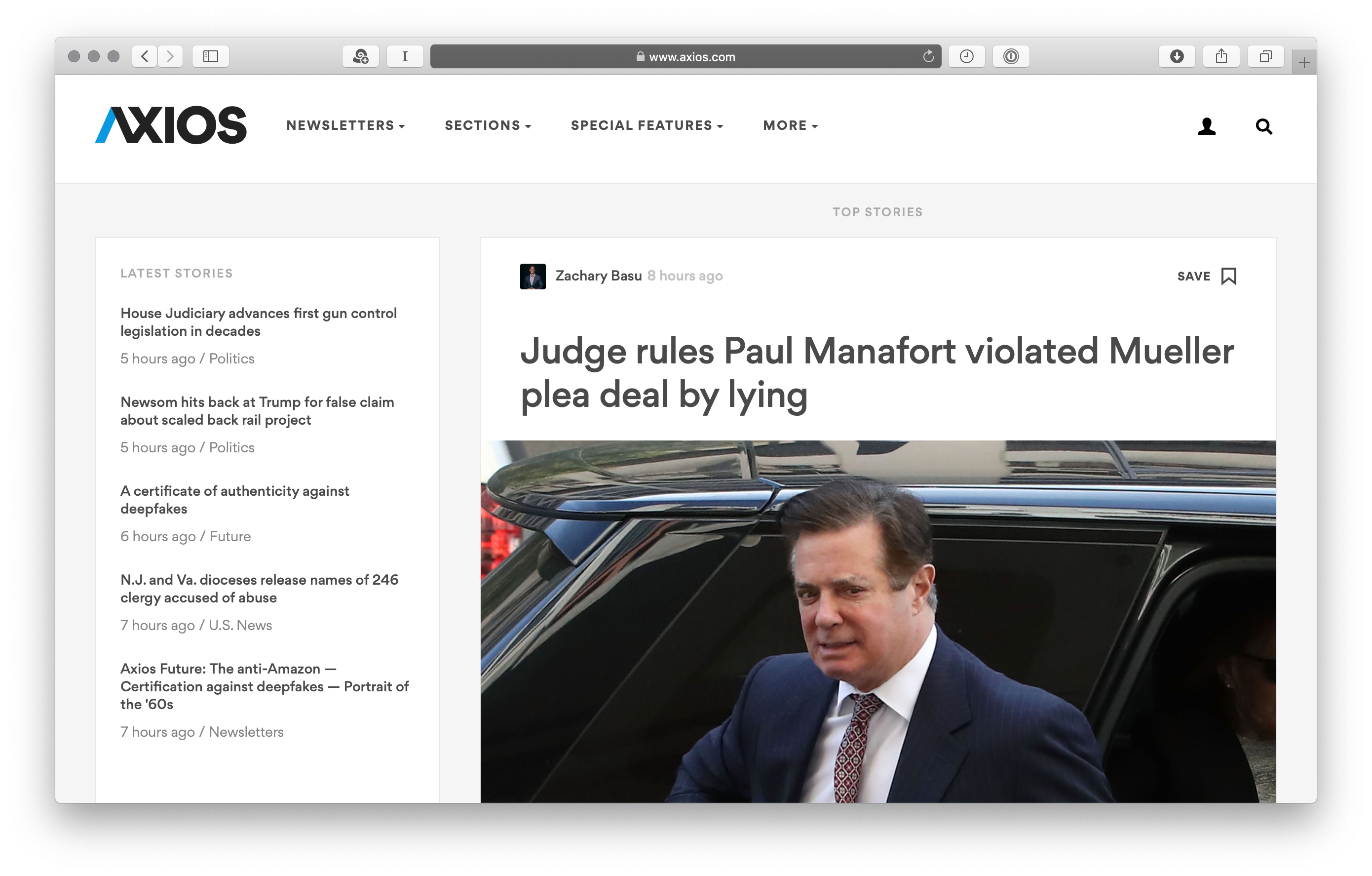Open a new tab with plus button
Viewport: 1372px width, 876px height.
[1304, 63]
